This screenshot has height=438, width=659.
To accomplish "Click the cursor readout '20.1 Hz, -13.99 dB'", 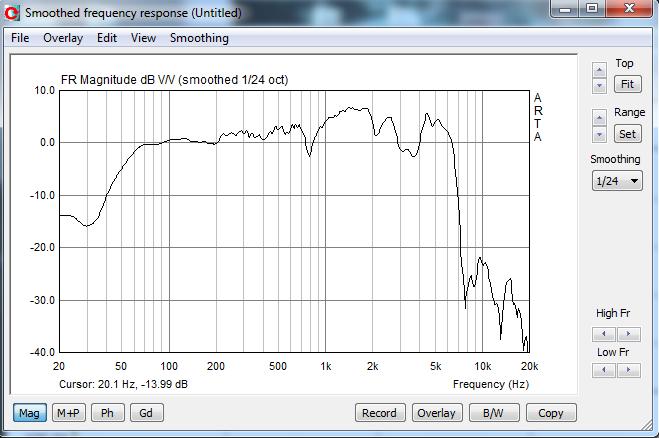I will pos(143,384).
